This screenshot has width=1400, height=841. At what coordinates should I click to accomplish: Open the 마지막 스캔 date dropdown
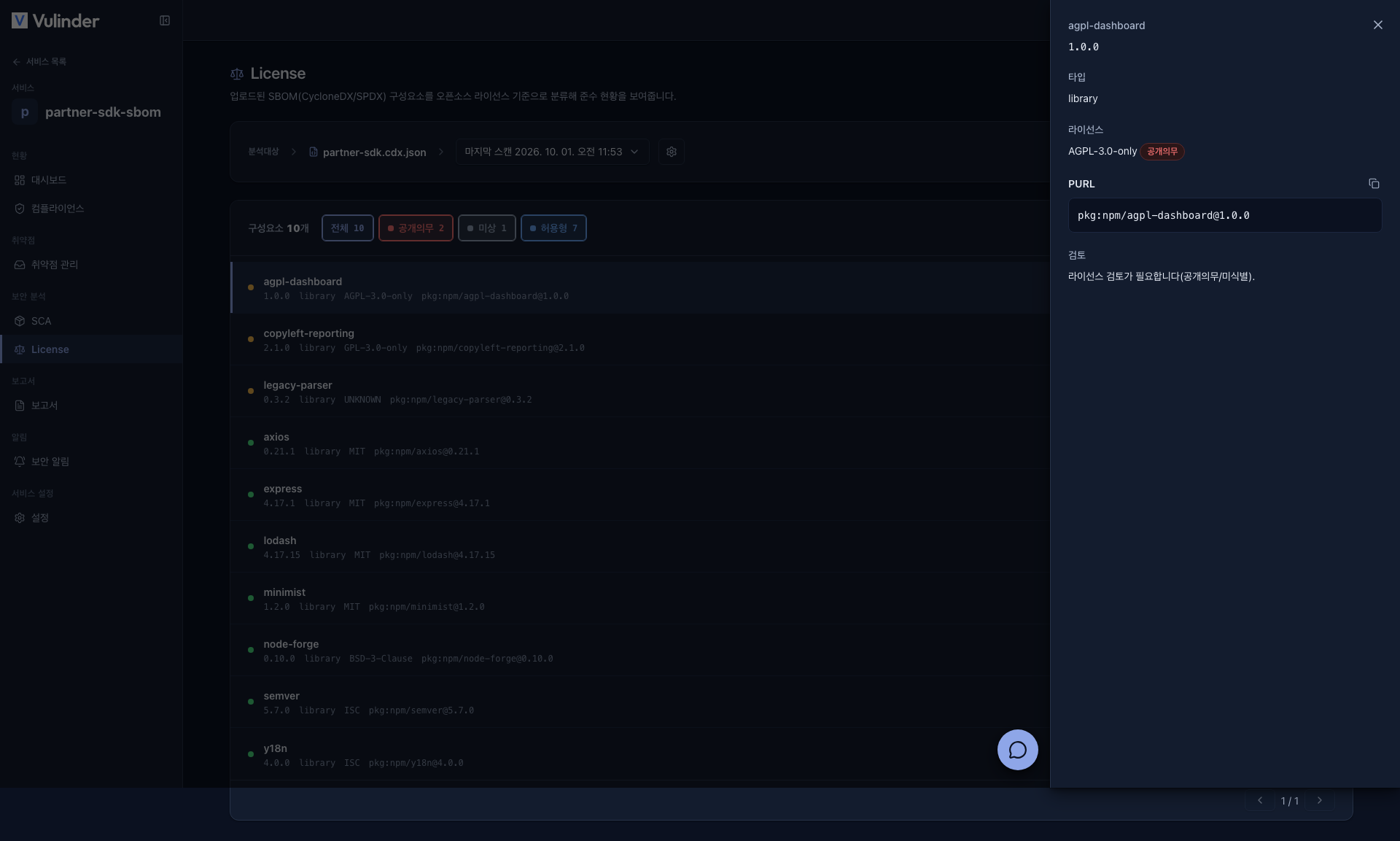553,152
